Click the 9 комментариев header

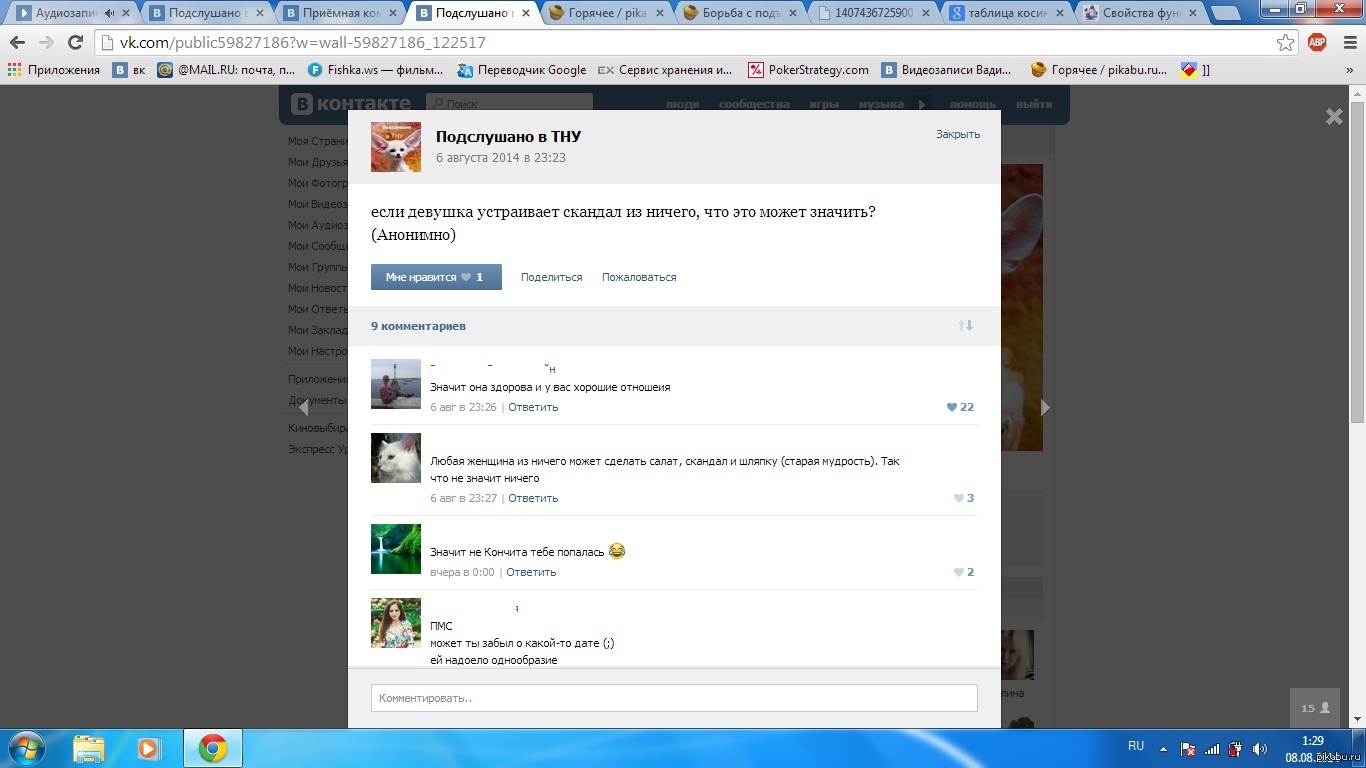point(418,326)
